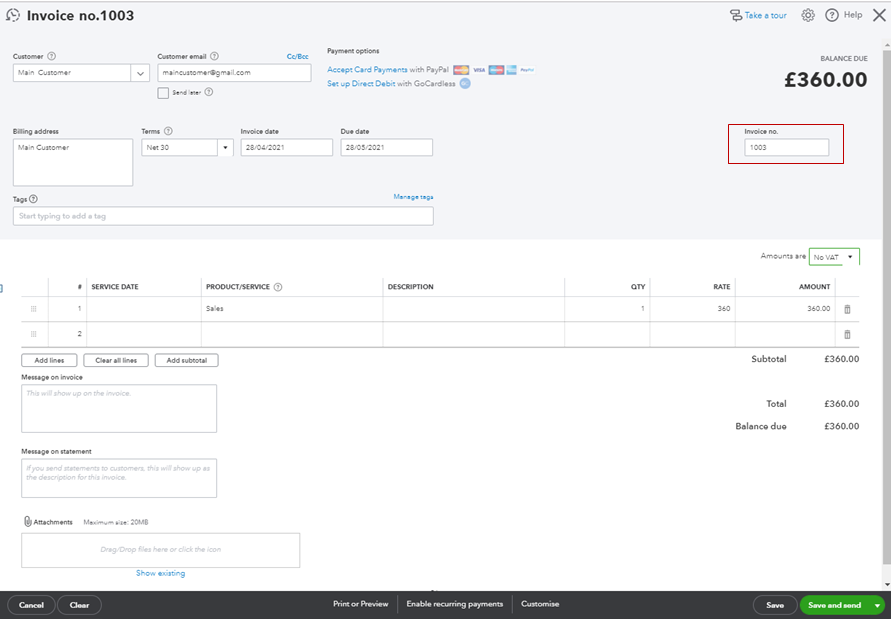This screenshot has width=891, height=619.
Task: Click the Send later help icon
Action: 209,92
